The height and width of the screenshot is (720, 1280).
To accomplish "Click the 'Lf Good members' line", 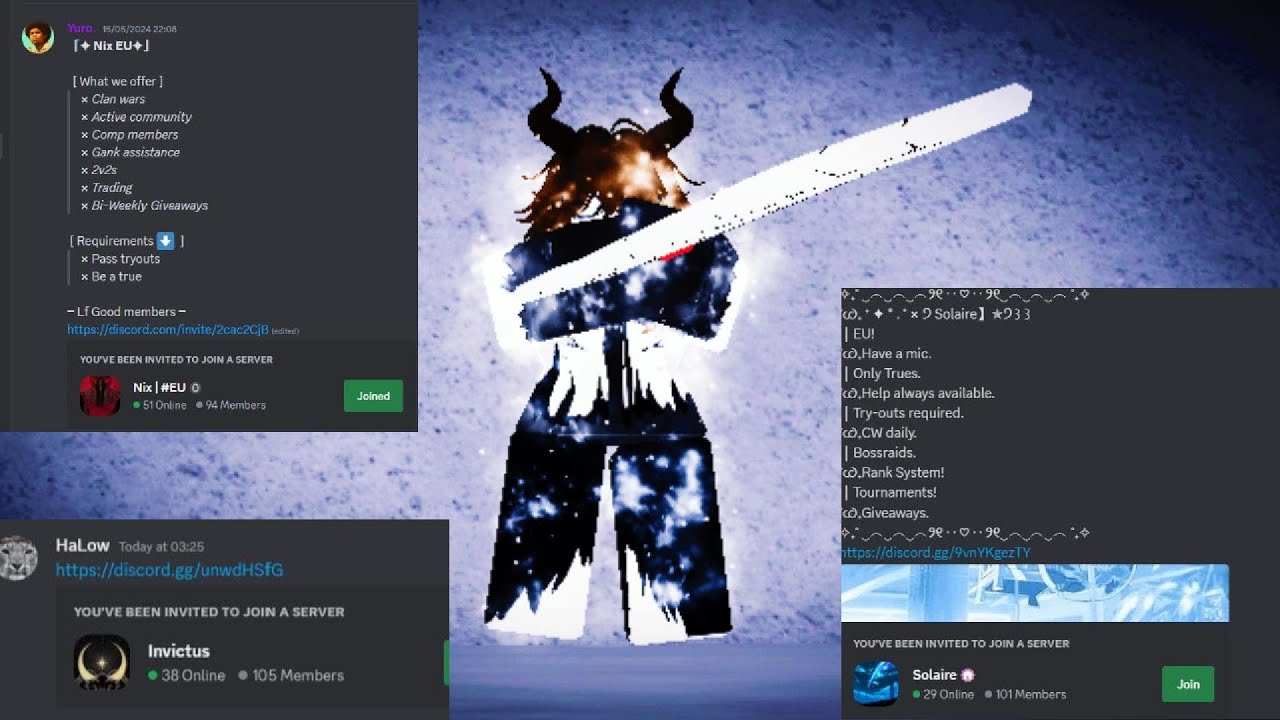I will pyautogui.click(x=126, y=311).
